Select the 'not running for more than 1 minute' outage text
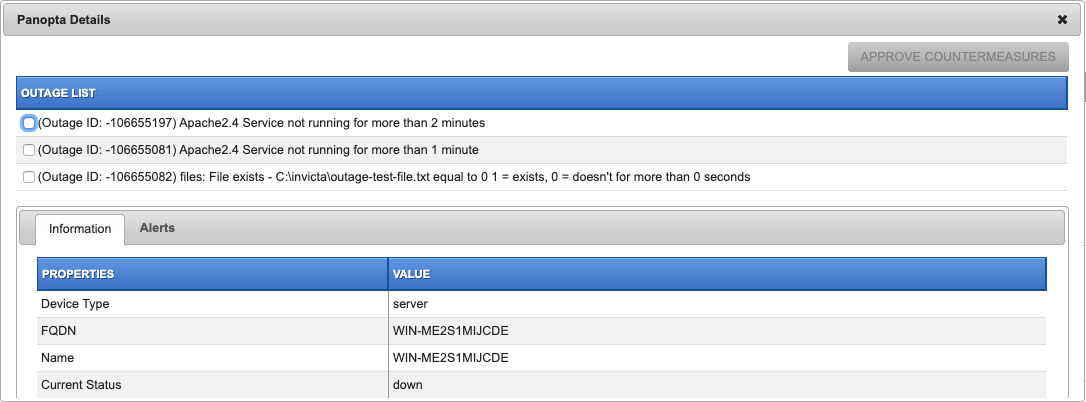 point(258,150)
